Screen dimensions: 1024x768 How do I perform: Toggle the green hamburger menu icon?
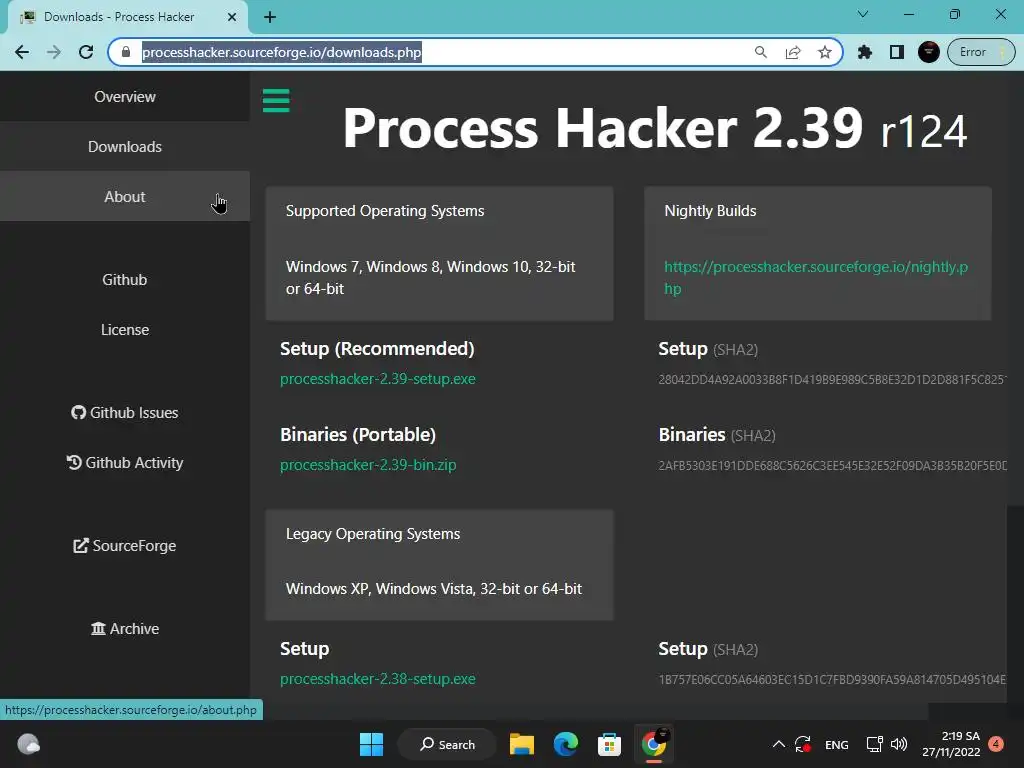(x=276, y=101)
